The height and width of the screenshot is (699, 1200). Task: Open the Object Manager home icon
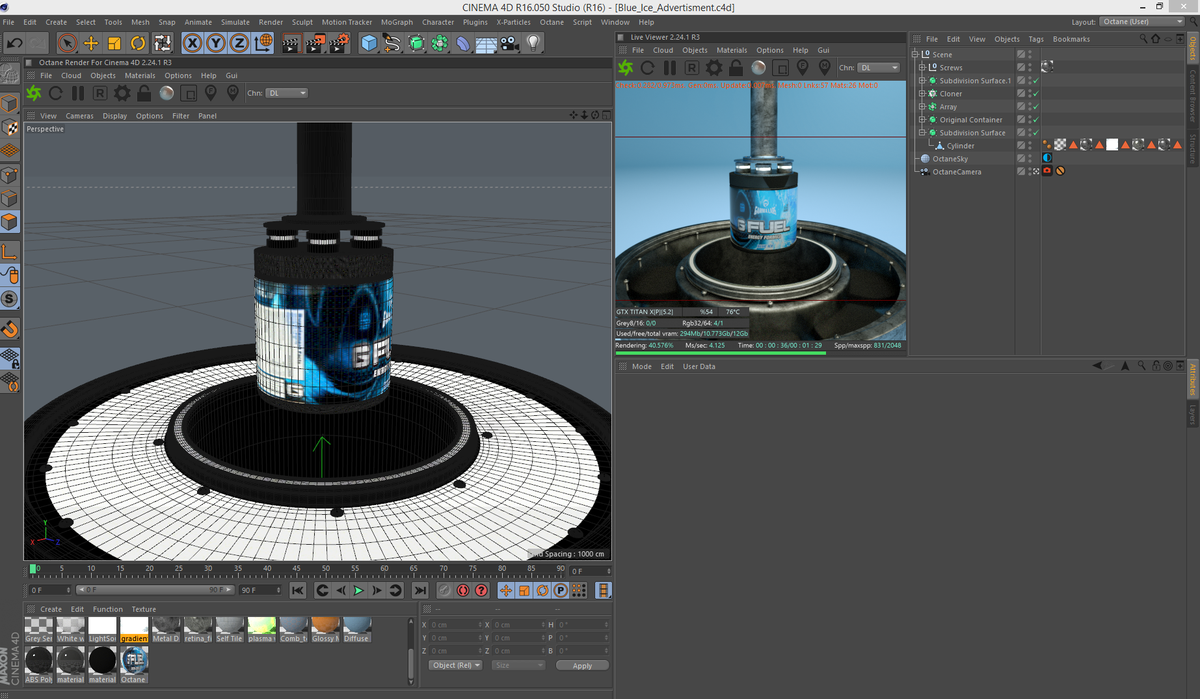point(1156,39)
